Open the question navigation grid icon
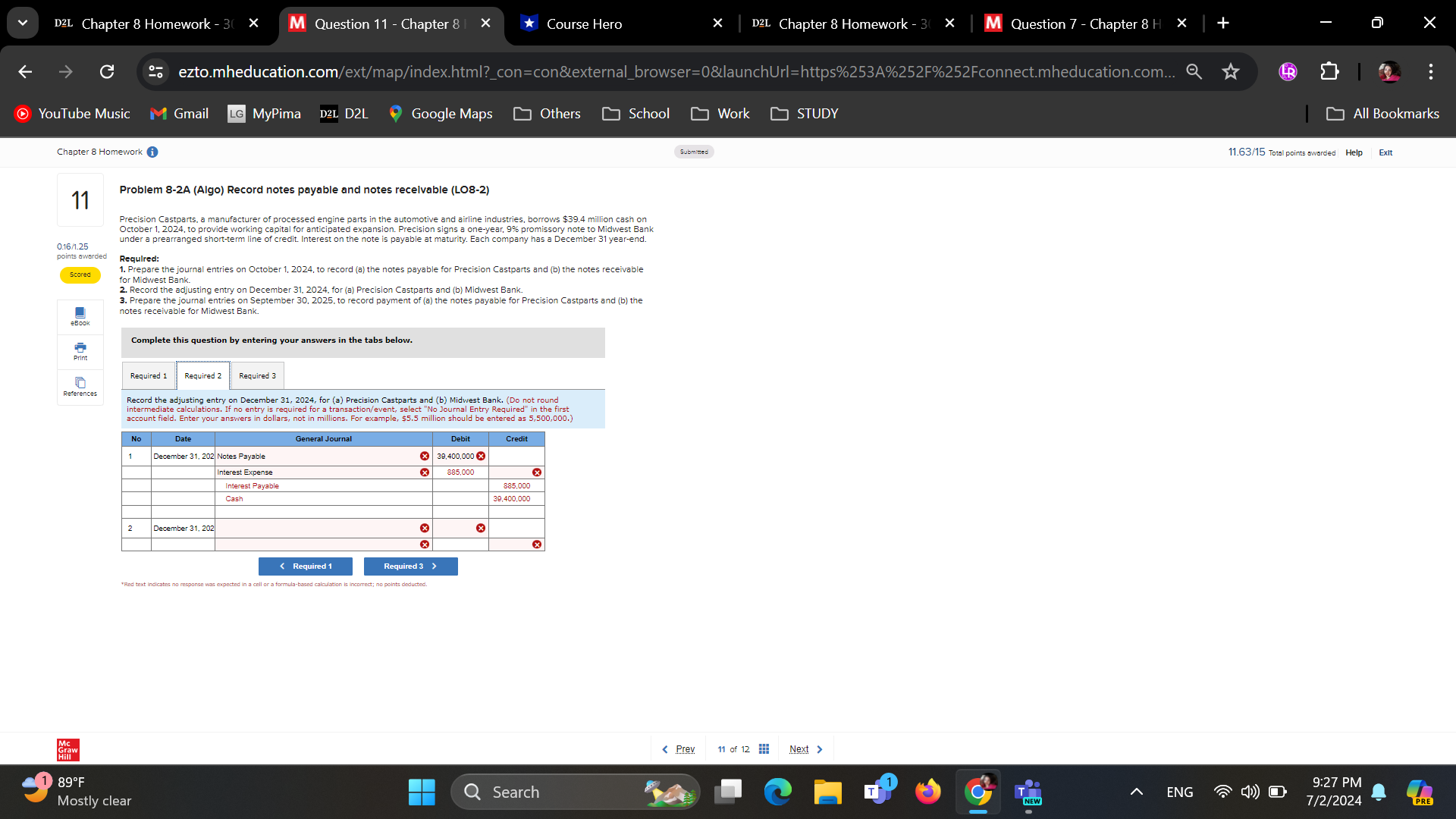This screenshot has height=819, width=1456. (x=764, y=748)
